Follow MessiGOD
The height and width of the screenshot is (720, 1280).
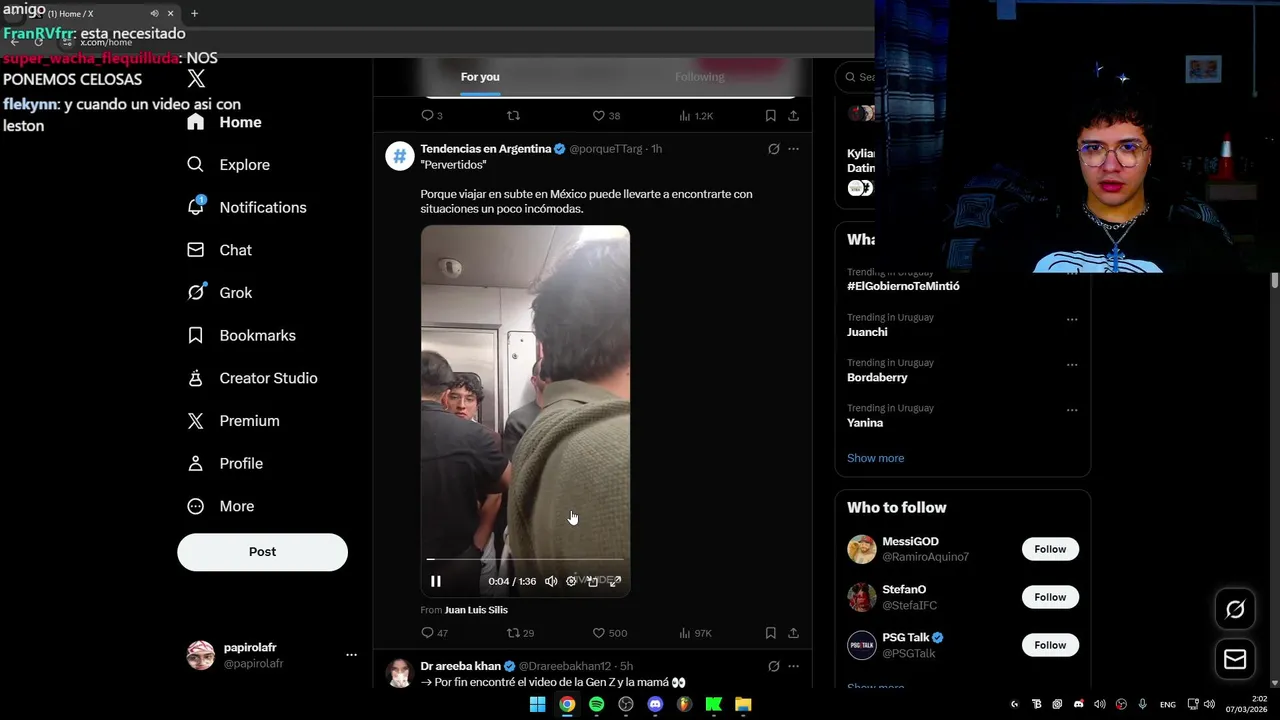[x=1050, y=549]
